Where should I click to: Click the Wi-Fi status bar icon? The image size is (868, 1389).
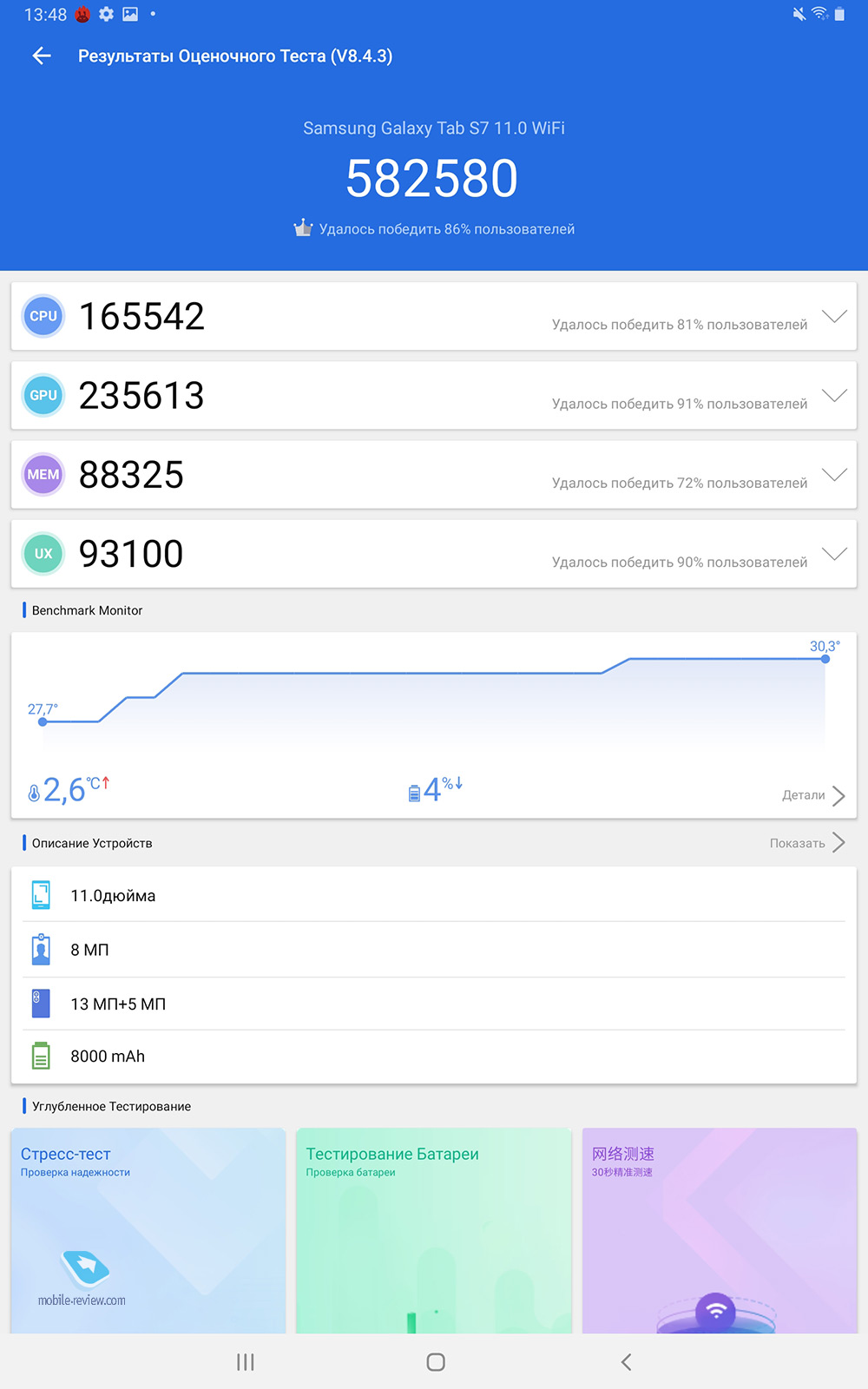pyautogui.click(x=819, y=14)
